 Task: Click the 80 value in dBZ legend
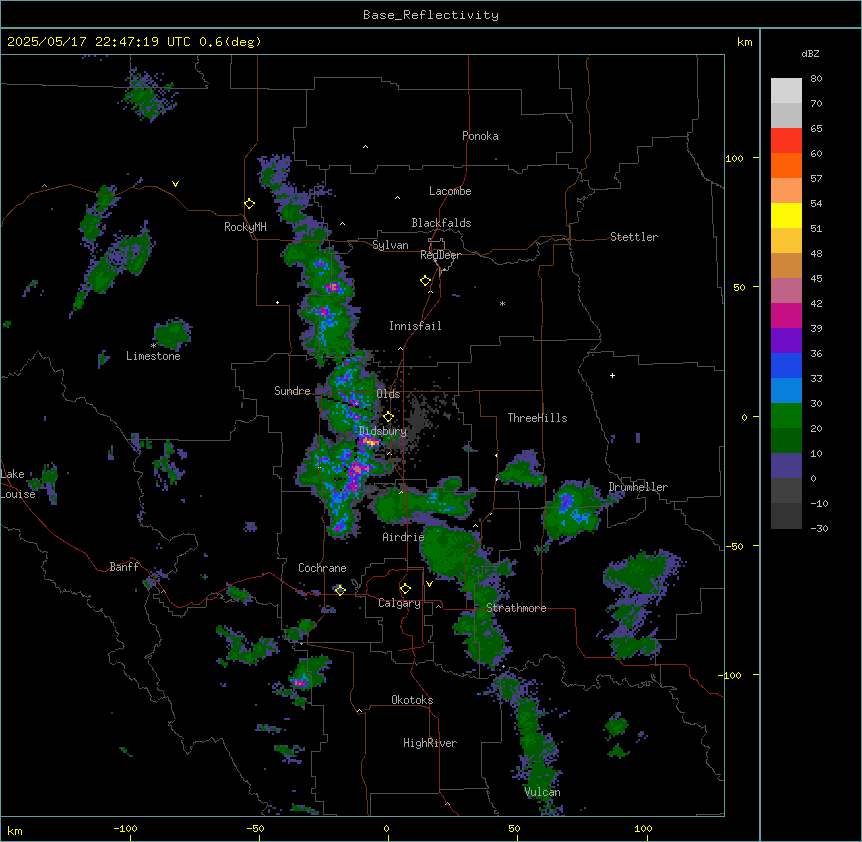pyautogui.click(x=816, y=79)
